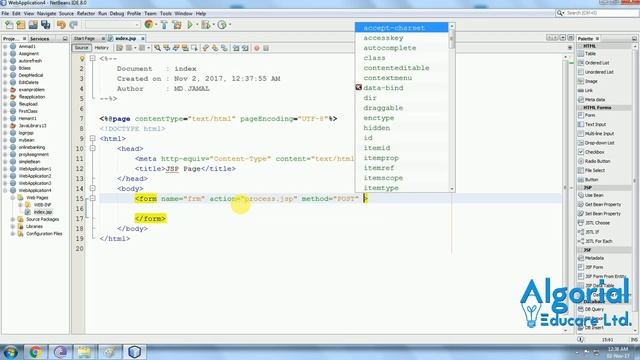
Task: Click the Windows Start button
Action: (x=10, y=351)
